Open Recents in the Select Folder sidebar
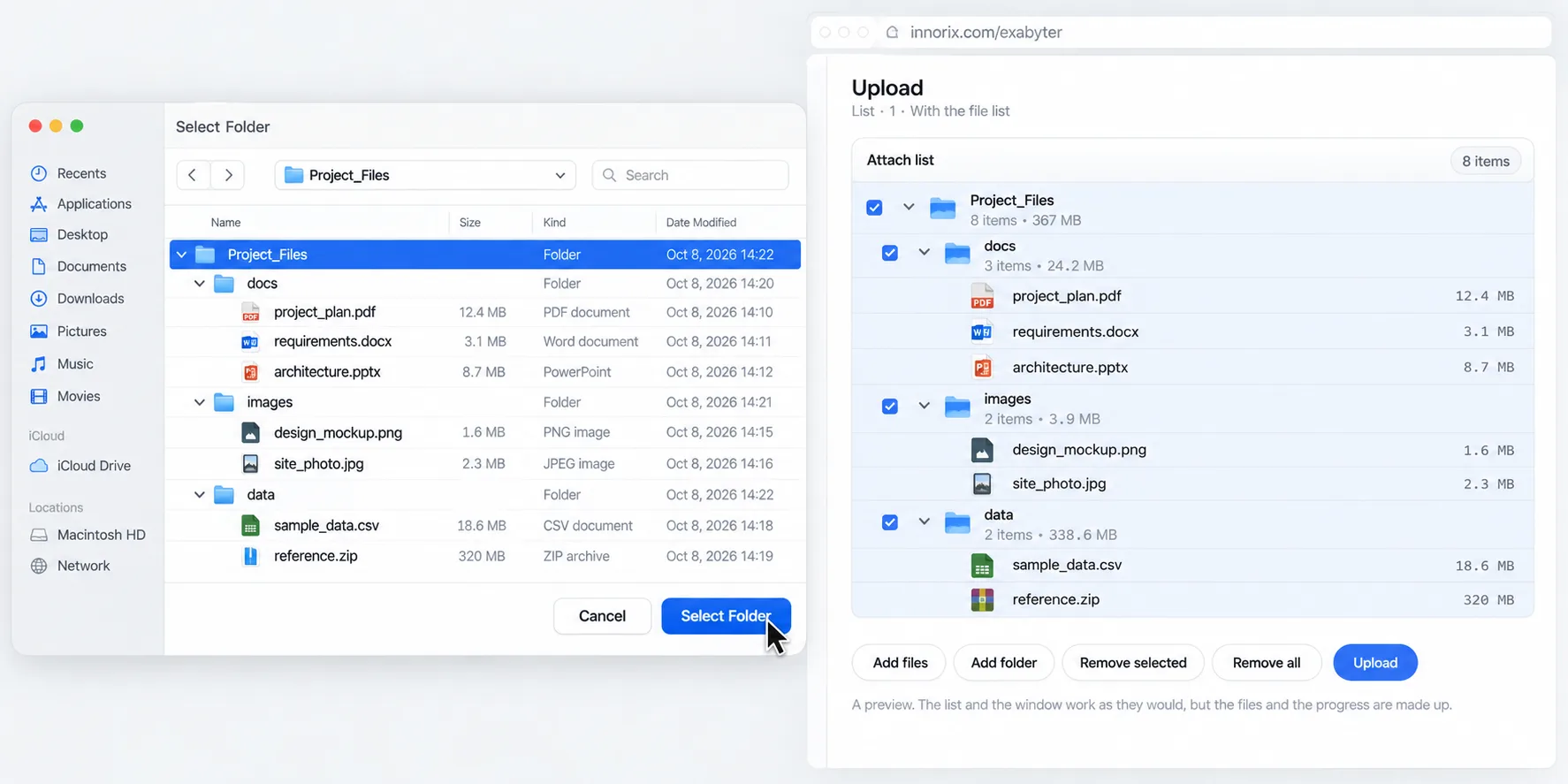Viewport: 1568px width, 784px height. (x=68, y=173)
